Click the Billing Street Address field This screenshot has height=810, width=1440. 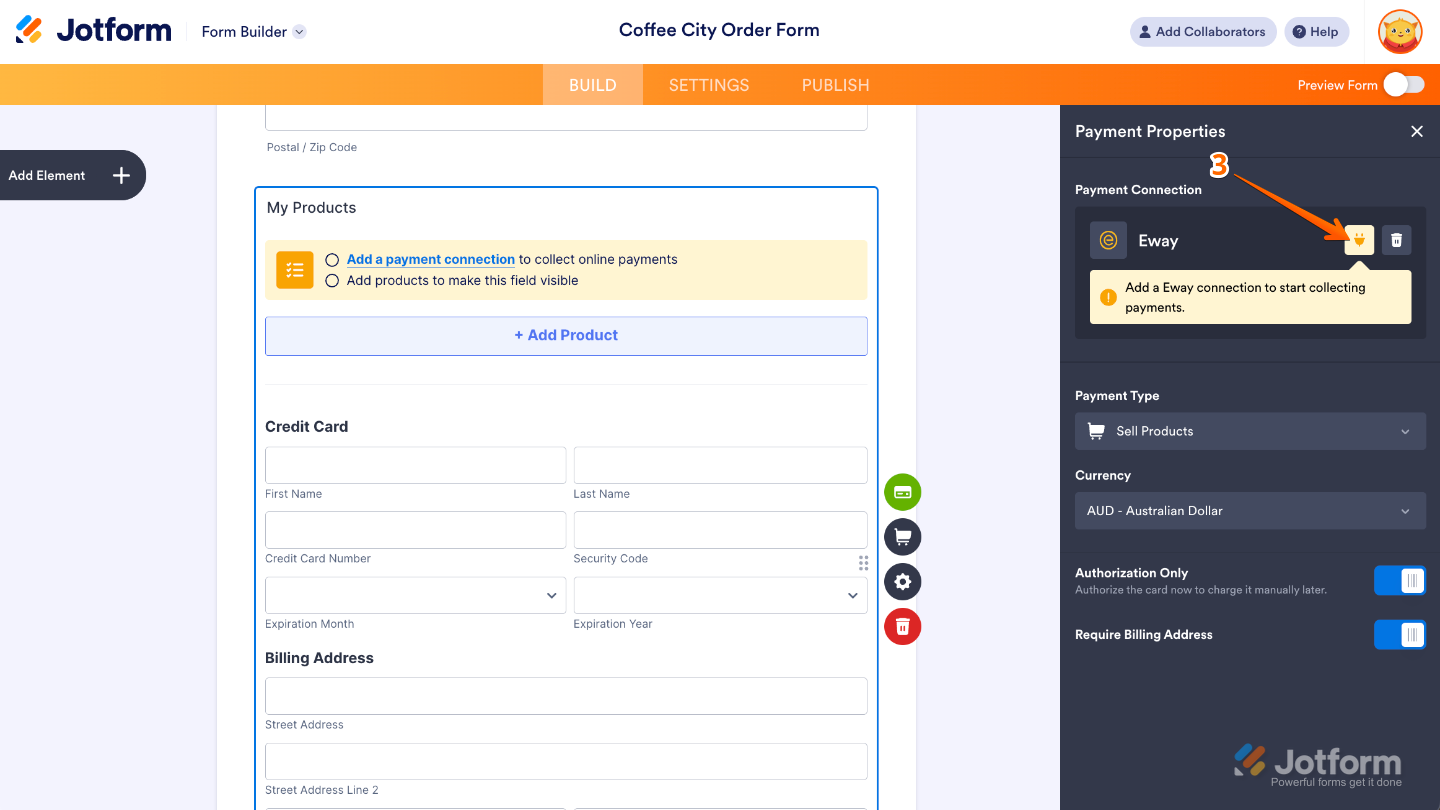566,696
